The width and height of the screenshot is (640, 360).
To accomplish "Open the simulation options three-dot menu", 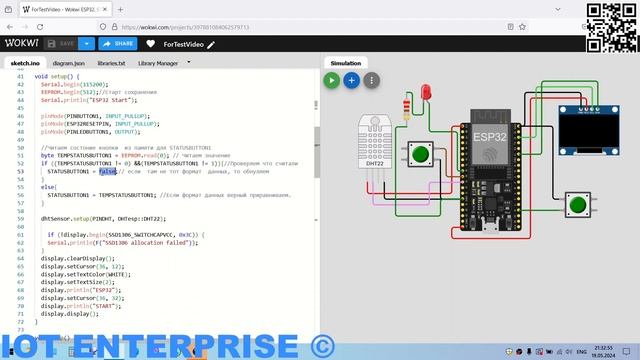I will coord(371,80).
